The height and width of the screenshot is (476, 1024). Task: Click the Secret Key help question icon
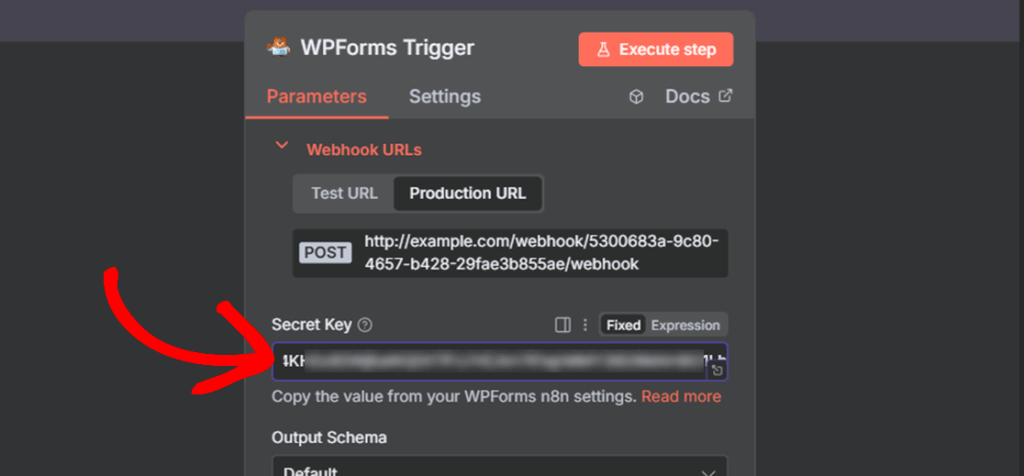pyautogui.click(x=365, y=325)
